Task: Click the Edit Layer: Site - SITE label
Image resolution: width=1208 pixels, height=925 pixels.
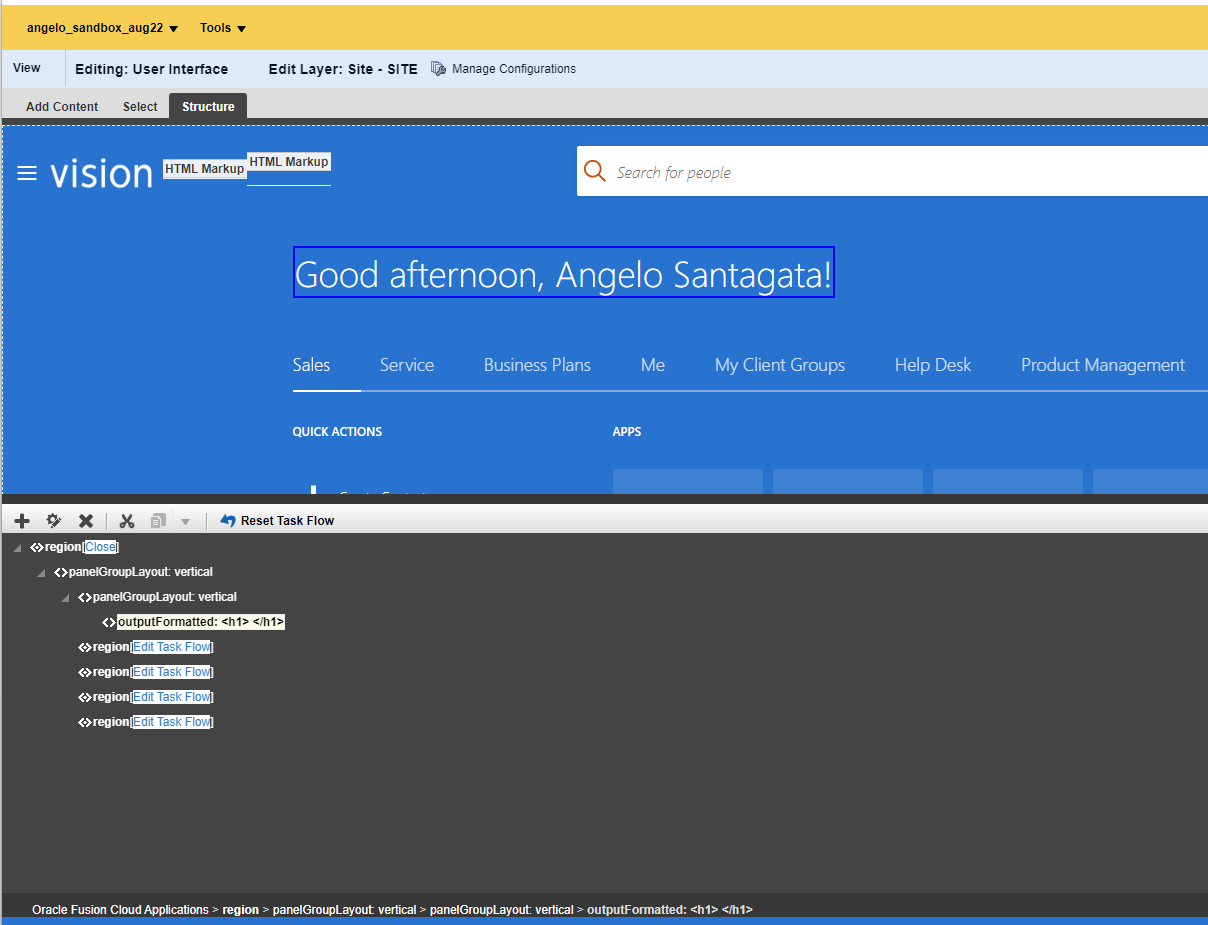Action: point(343,69)
